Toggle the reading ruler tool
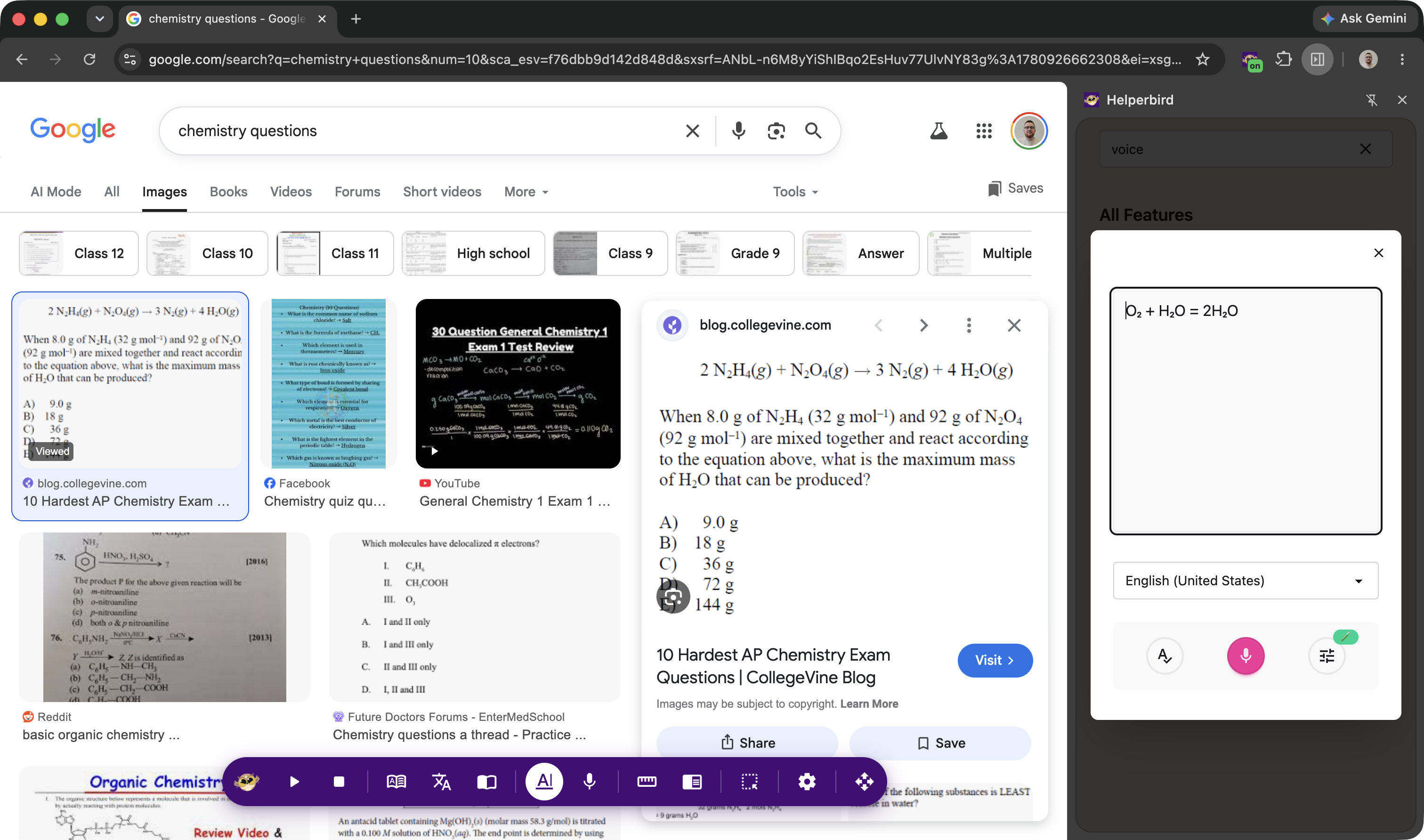The image size is (1424, 840). point(647,782)
